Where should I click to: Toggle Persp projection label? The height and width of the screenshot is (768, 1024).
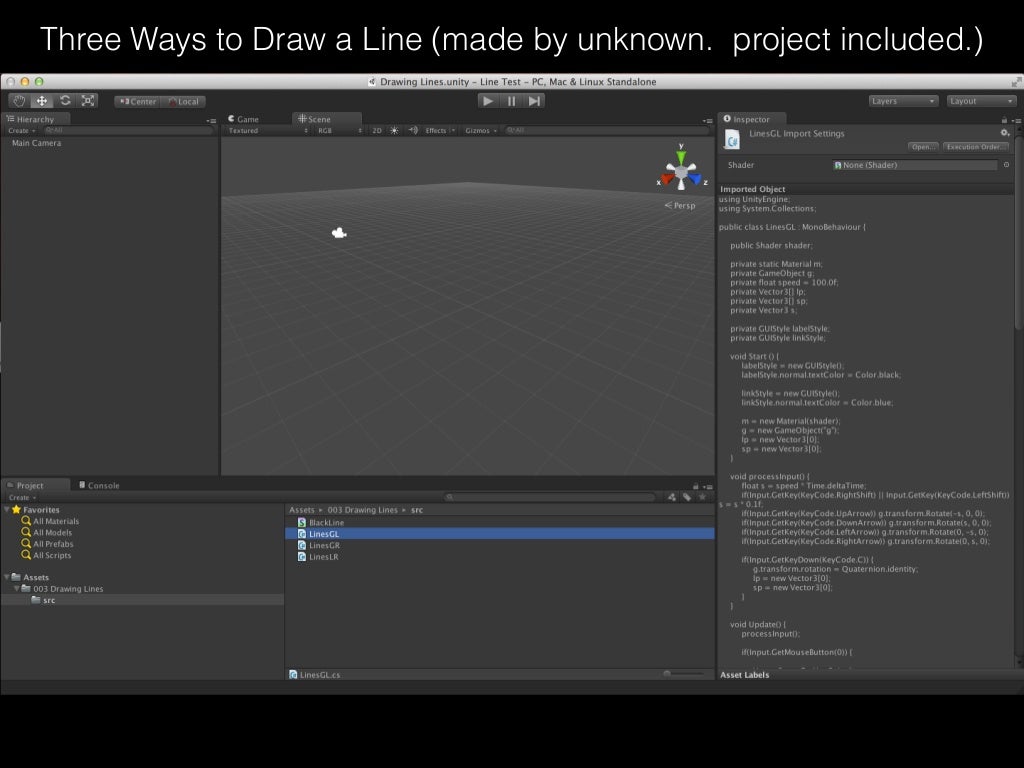680,205
